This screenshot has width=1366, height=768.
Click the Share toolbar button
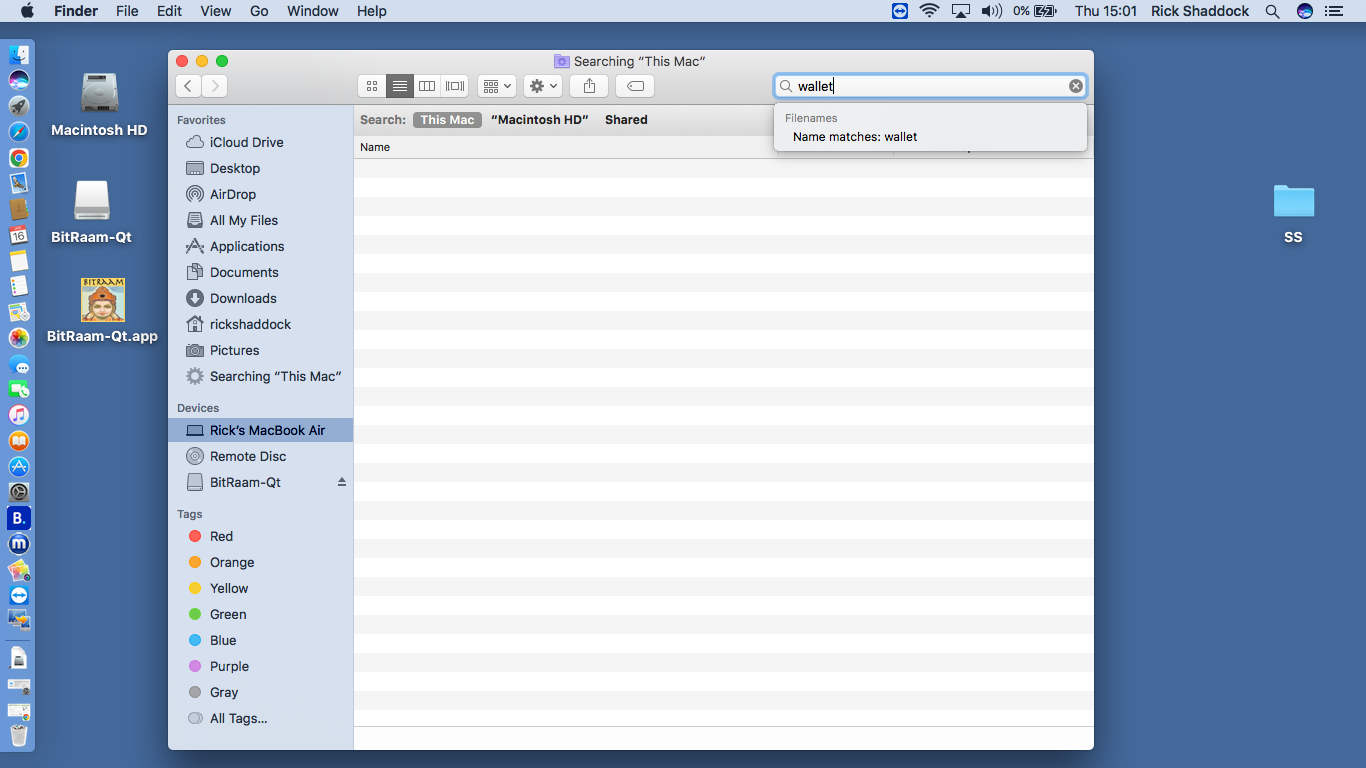coord(589,86)
